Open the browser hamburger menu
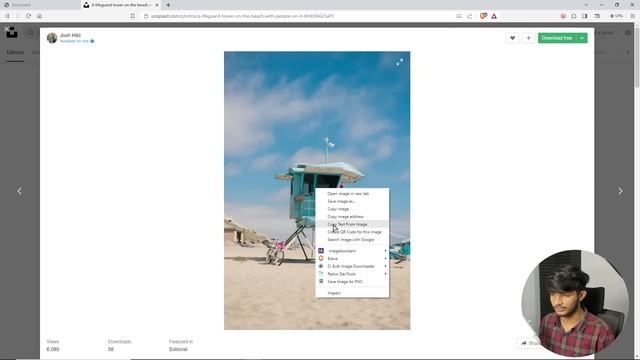The width and height of the screenshot is (640, 360). (633, 16)
